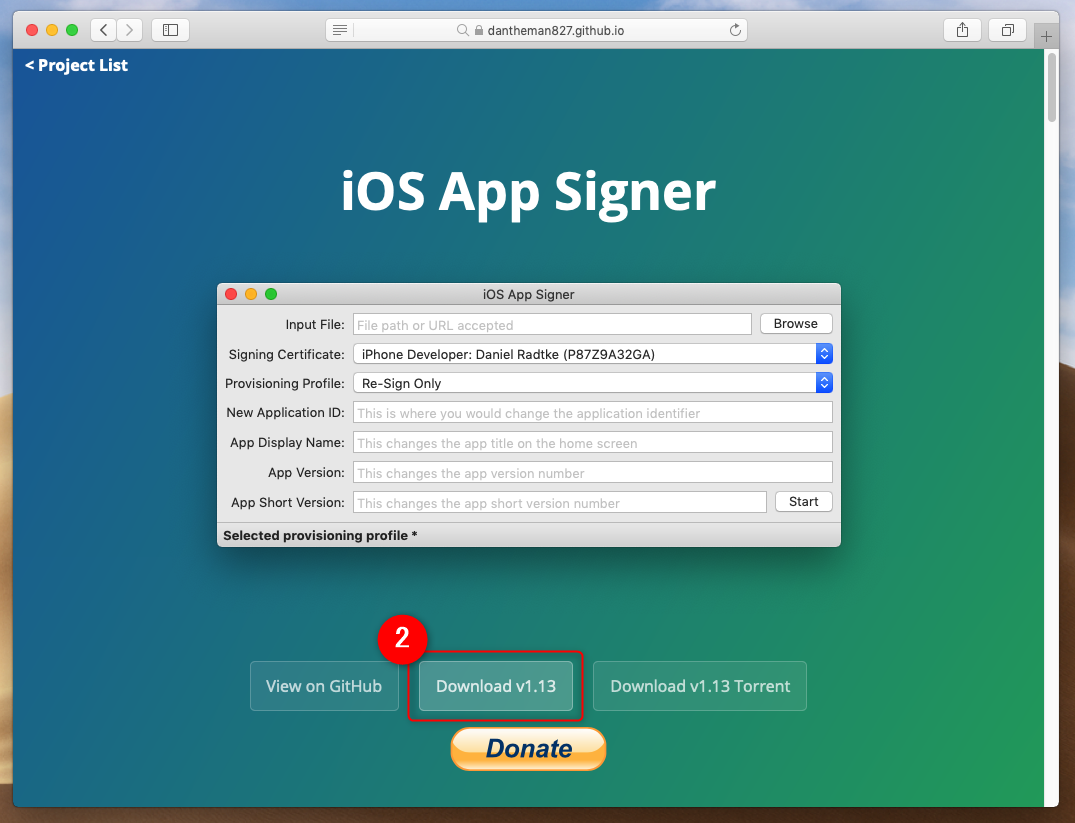
Task: Open the Provisioning Profile dropdown
Action: pos(593,383)
